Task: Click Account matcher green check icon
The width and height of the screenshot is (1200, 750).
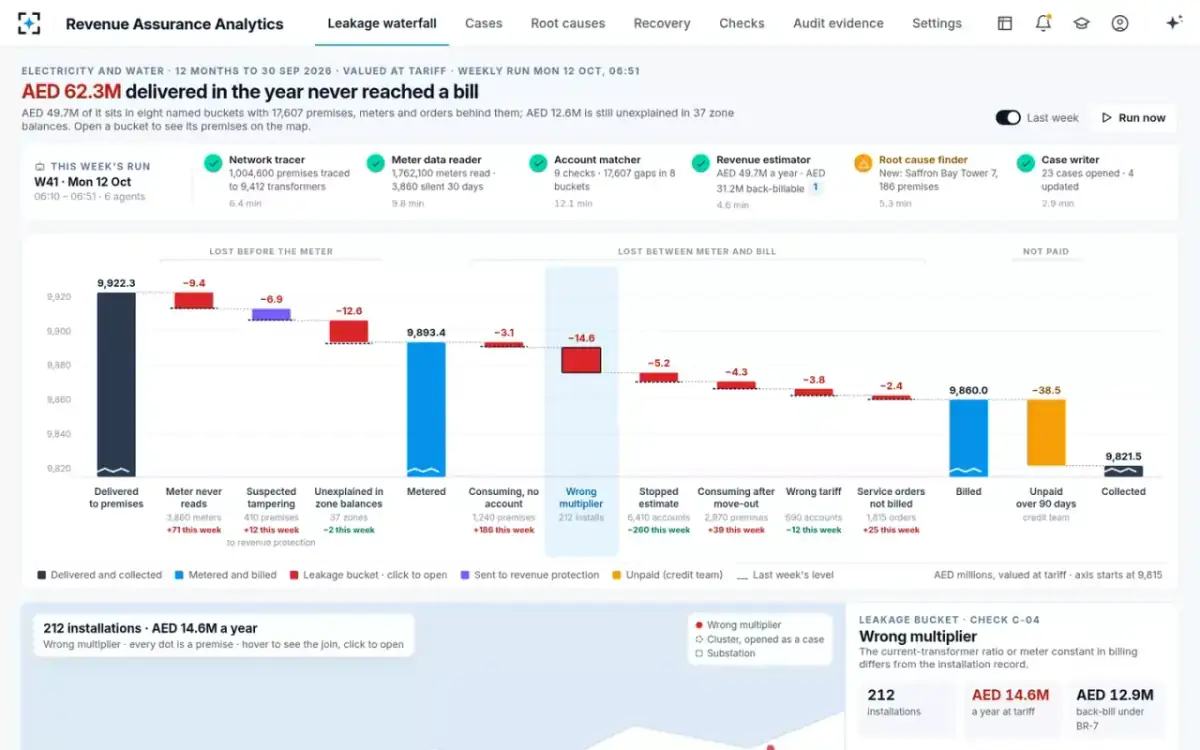Action: point(538,163)
